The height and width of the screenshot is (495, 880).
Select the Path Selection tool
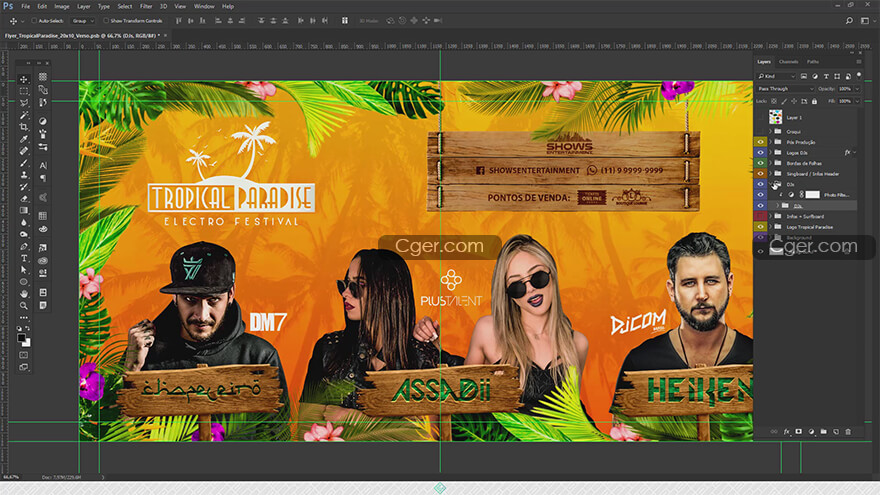point(24,270)
